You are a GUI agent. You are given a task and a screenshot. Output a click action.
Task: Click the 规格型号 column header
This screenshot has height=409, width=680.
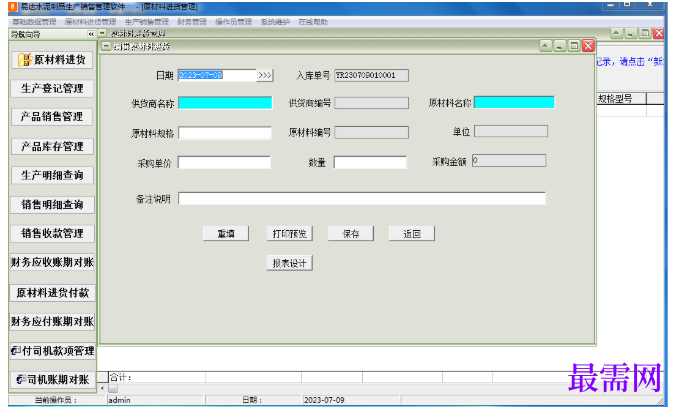point(621,98)
